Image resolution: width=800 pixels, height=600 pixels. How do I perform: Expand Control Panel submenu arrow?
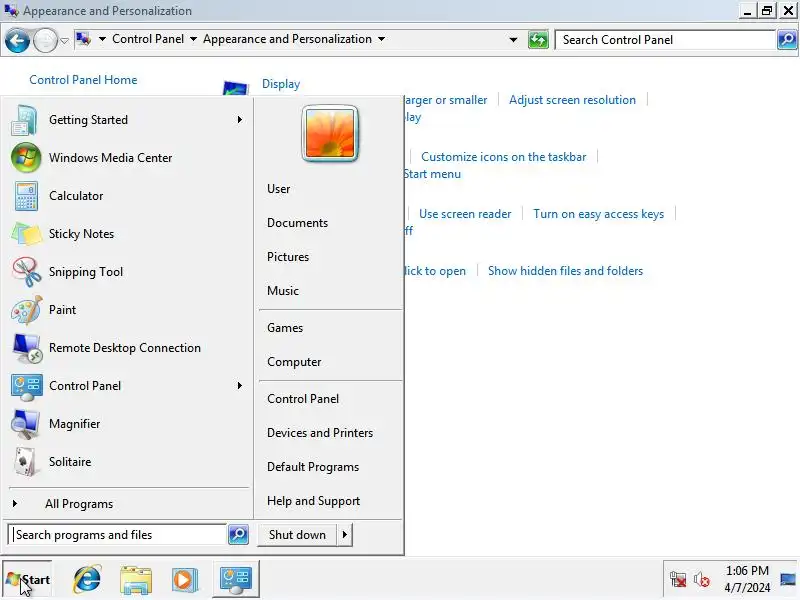(240, 386)
